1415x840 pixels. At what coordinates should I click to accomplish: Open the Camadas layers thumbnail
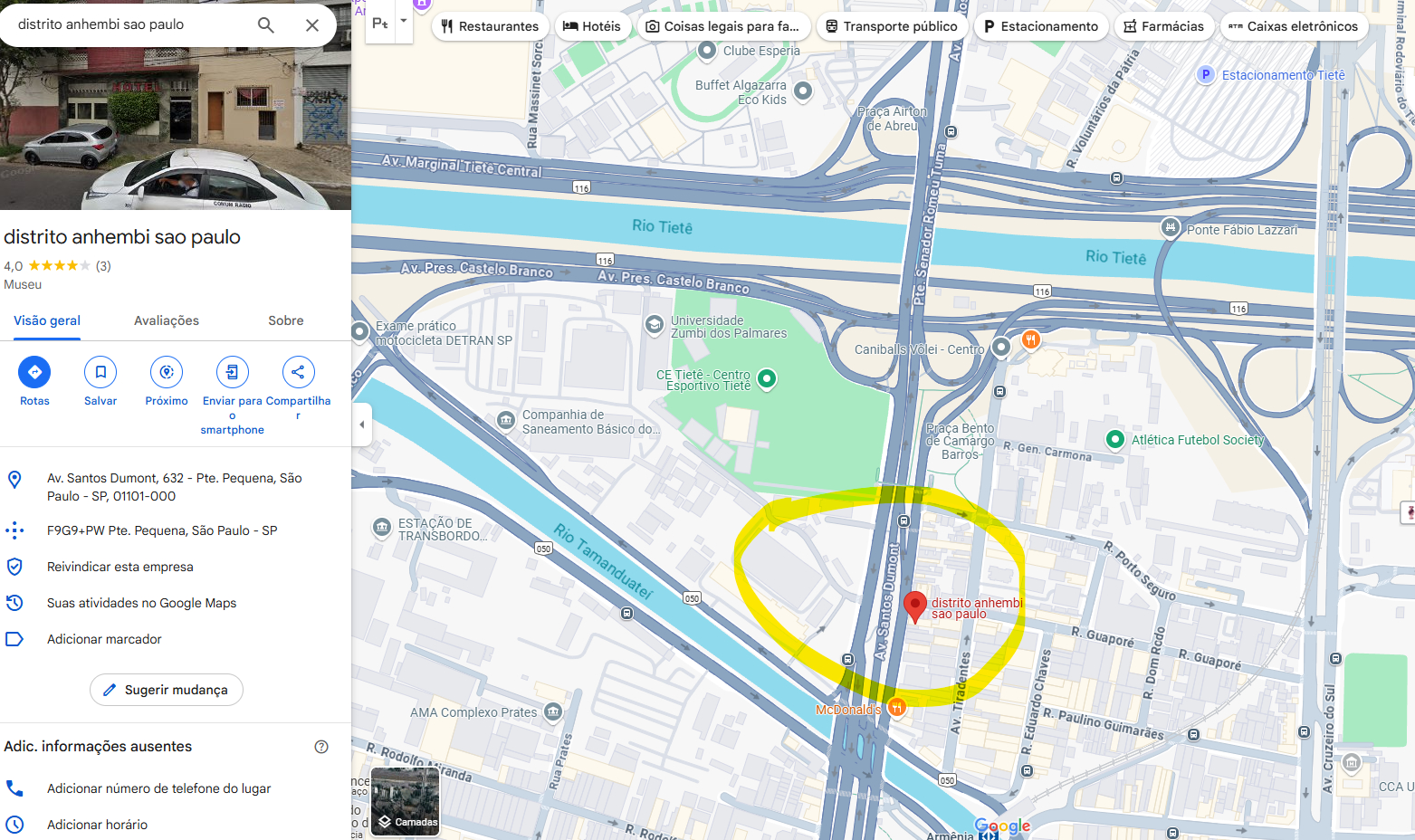coord(406,802)
